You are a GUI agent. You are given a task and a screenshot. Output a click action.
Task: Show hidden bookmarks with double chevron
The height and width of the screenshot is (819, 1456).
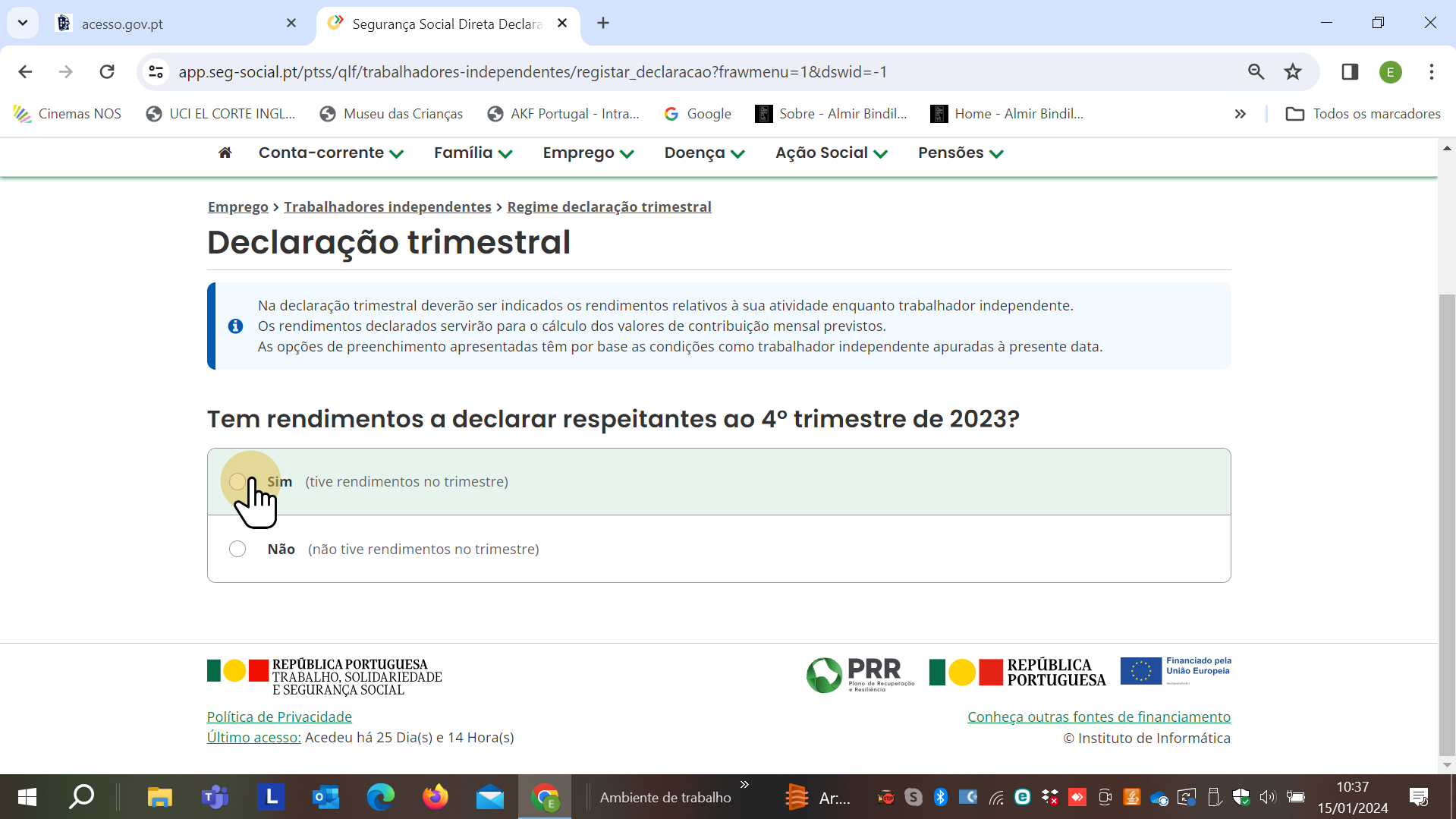point(1240,114)
